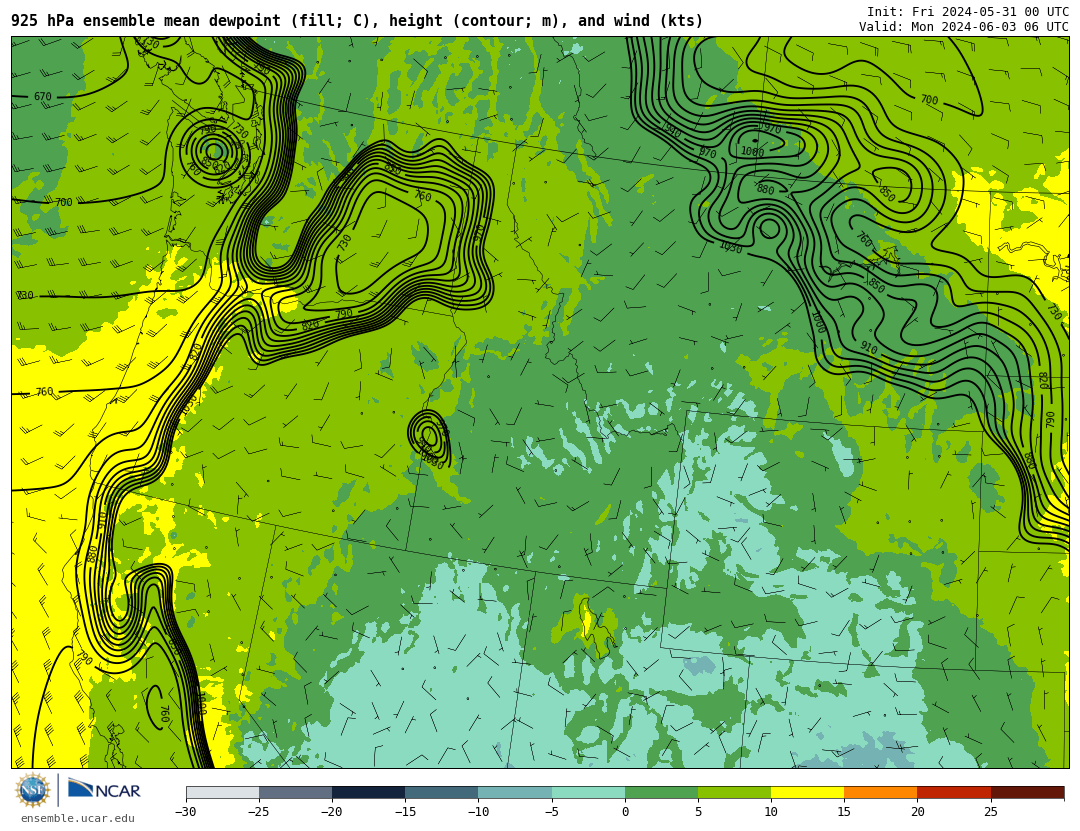Select the 5 to 10 lime swatch
This screenshot has height=831, width=1080.
(734, 792)
